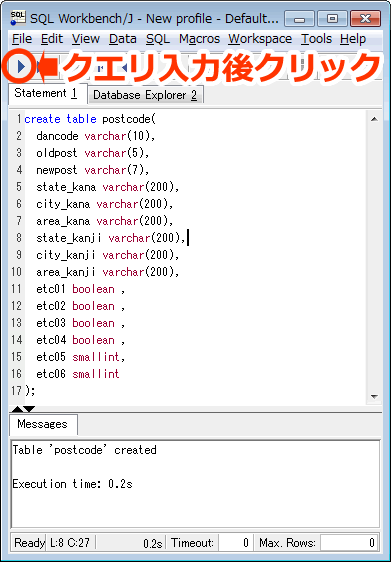Click the 'etc01 boolean ,' line
The width and height of the screenshot is (391, 562).
click(81, 289)
